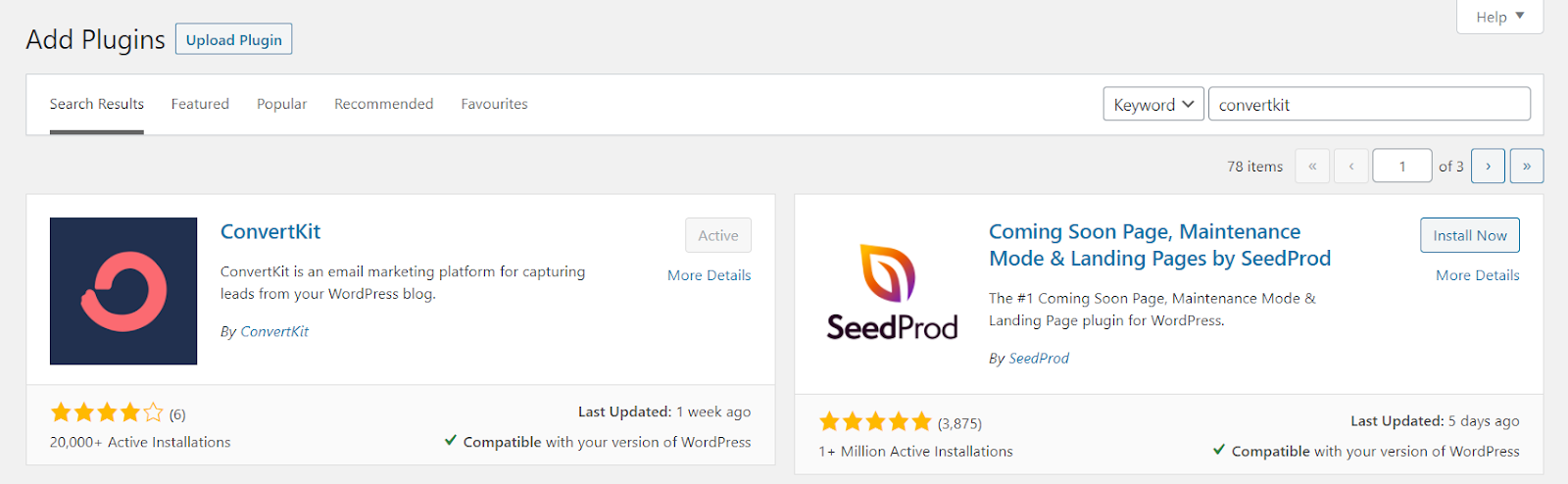
Task: Expand the Help panel
Action: pos(1499,17)
